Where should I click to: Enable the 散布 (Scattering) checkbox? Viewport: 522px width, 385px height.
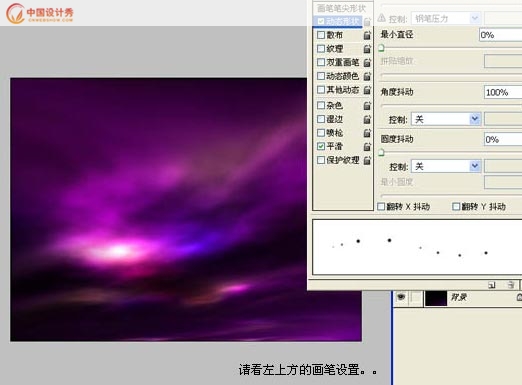click(321, 35)
